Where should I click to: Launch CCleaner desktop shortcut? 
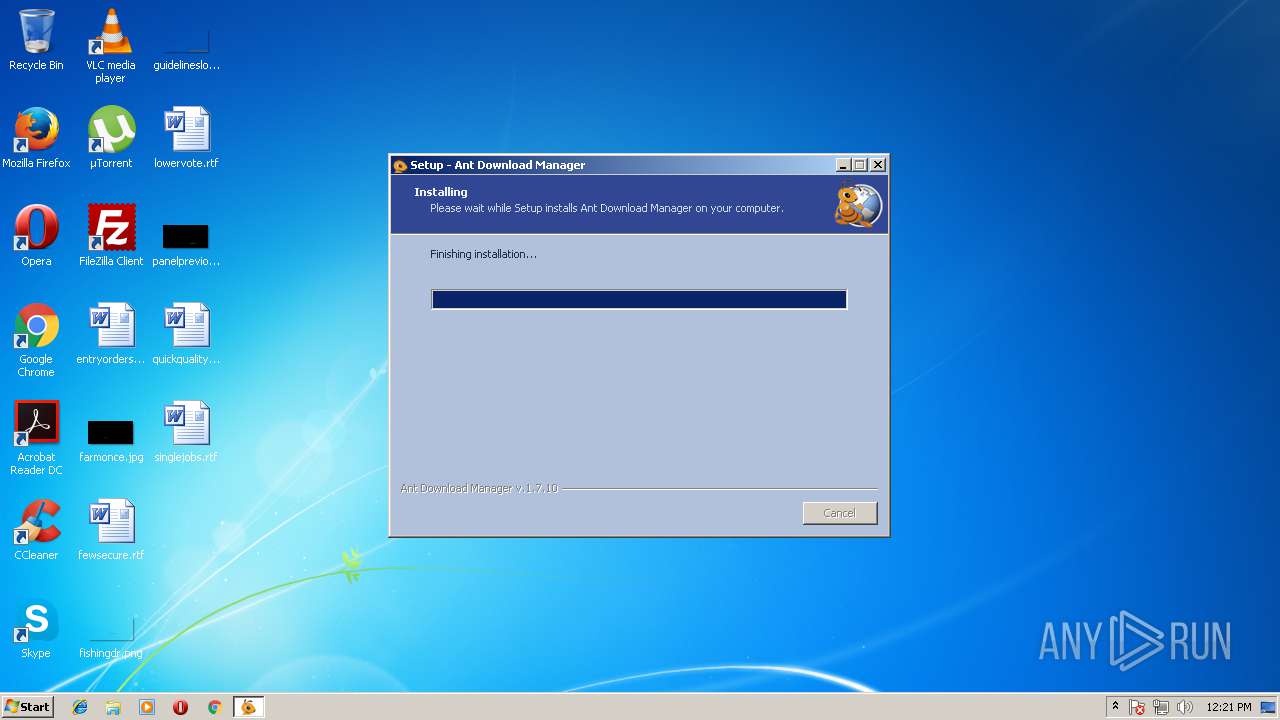36,530
